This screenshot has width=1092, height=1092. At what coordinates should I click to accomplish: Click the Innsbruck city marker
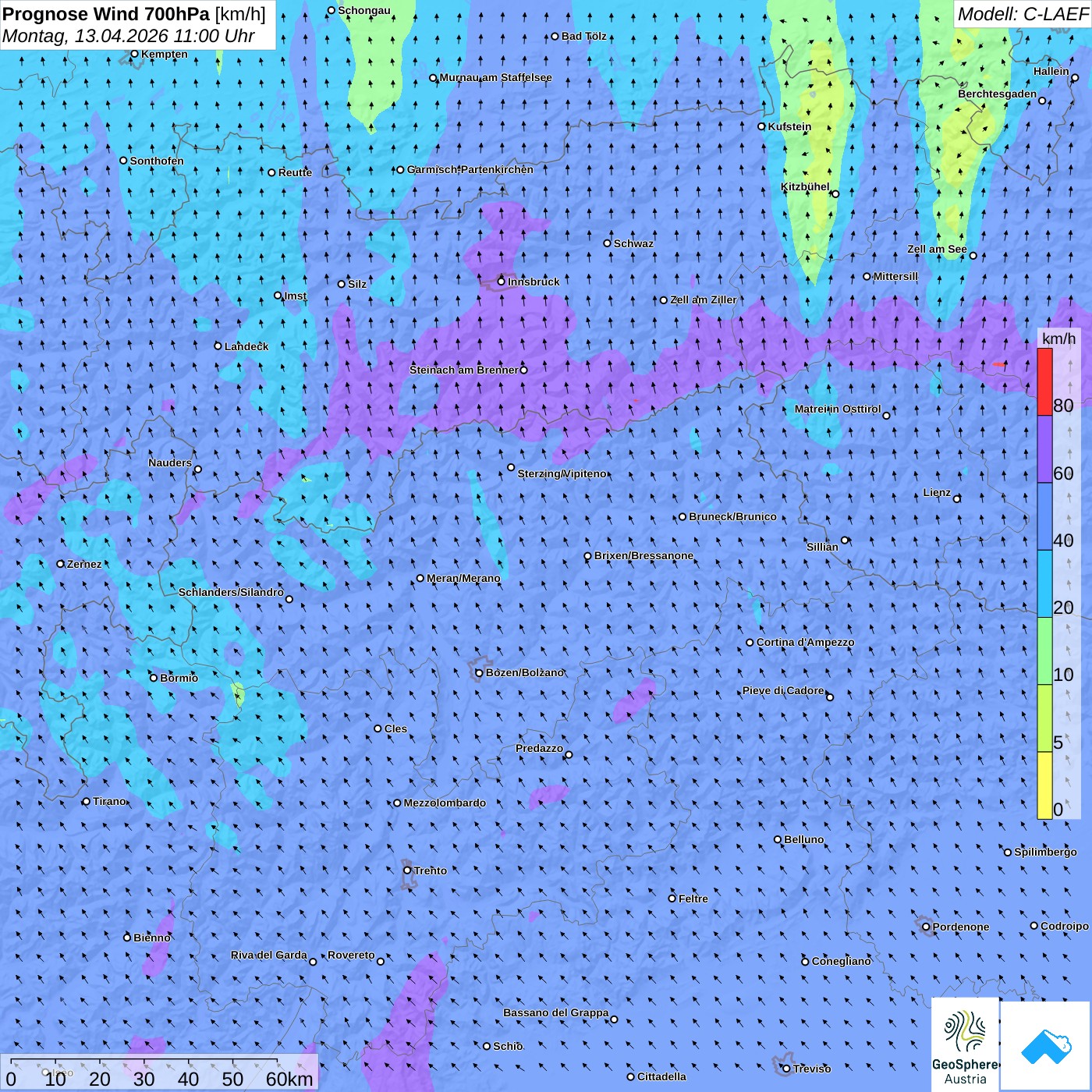pos(502,282)
